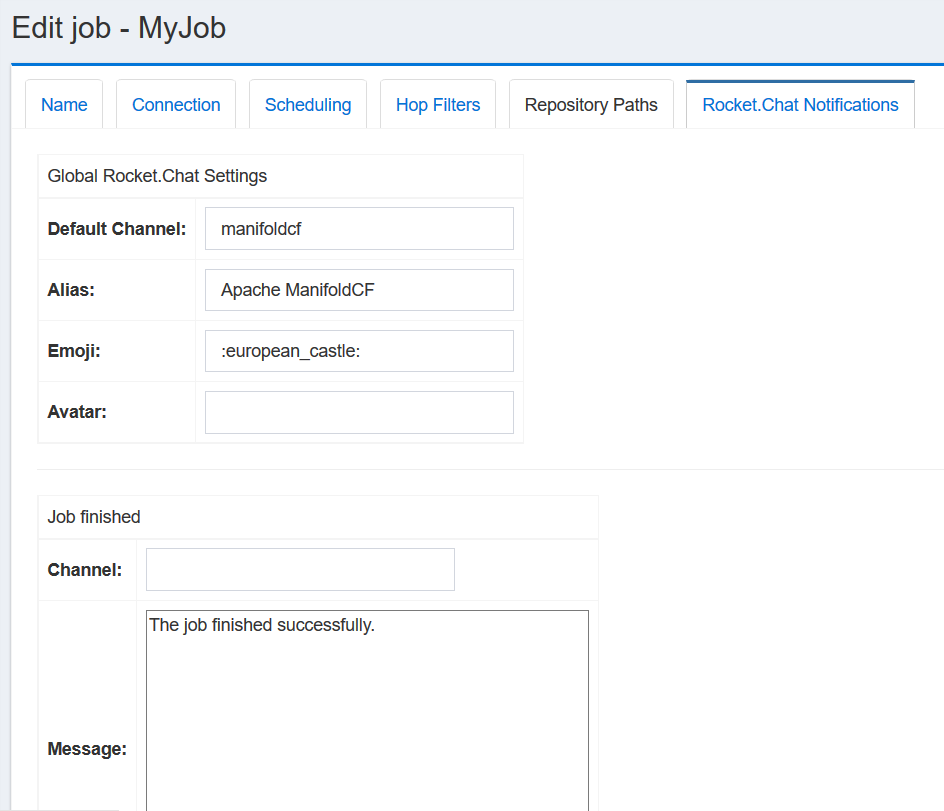
Task: Click the empty Channel field under Job finished
Action: tap(300, 569)
